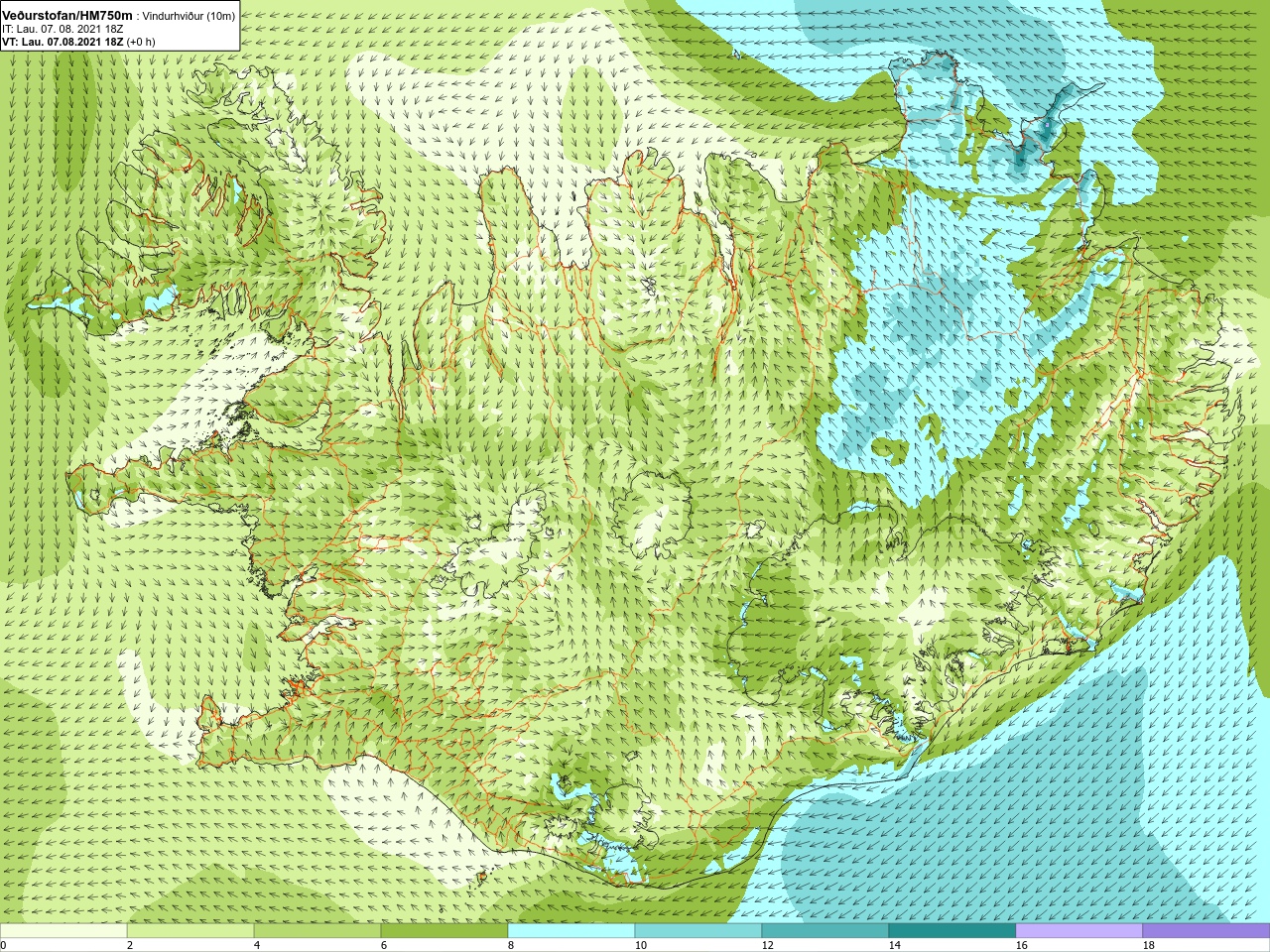Click the 12–14 teal scale segment
1270x952 pixels.
825,931
